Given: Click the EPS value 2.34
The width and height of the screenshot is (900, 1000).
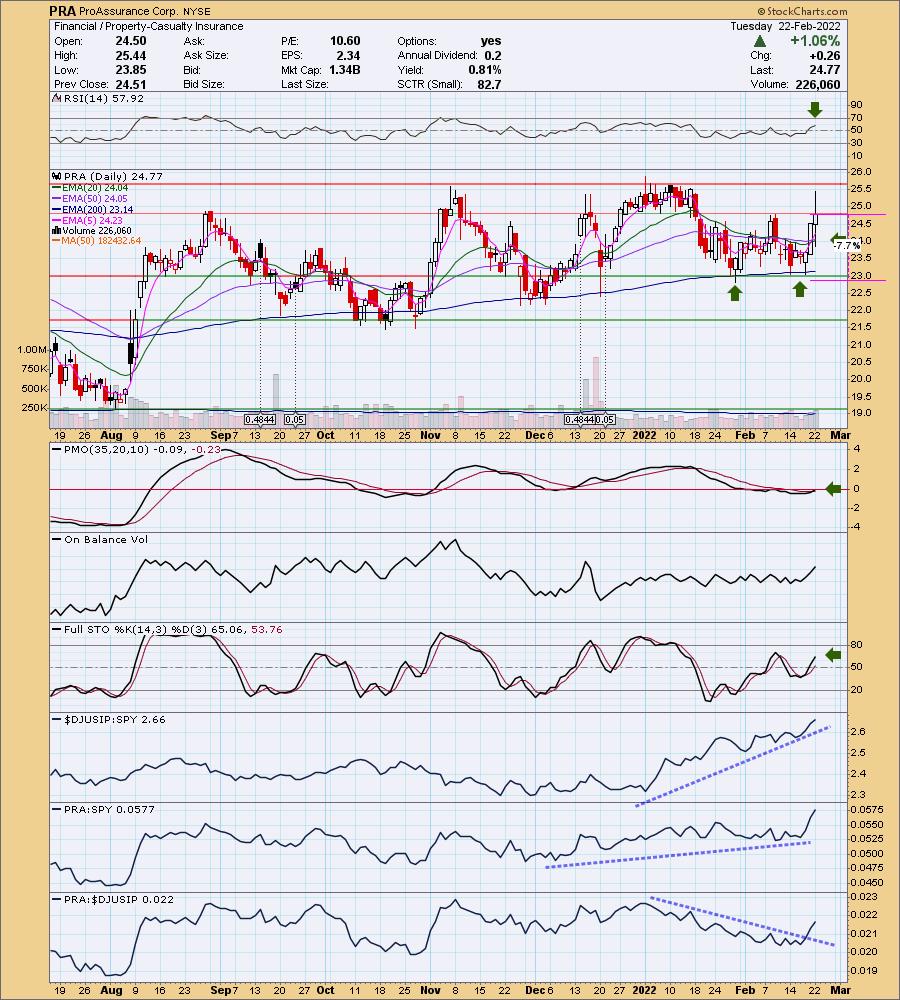Looking at the screenshot, I should point(348,55).
